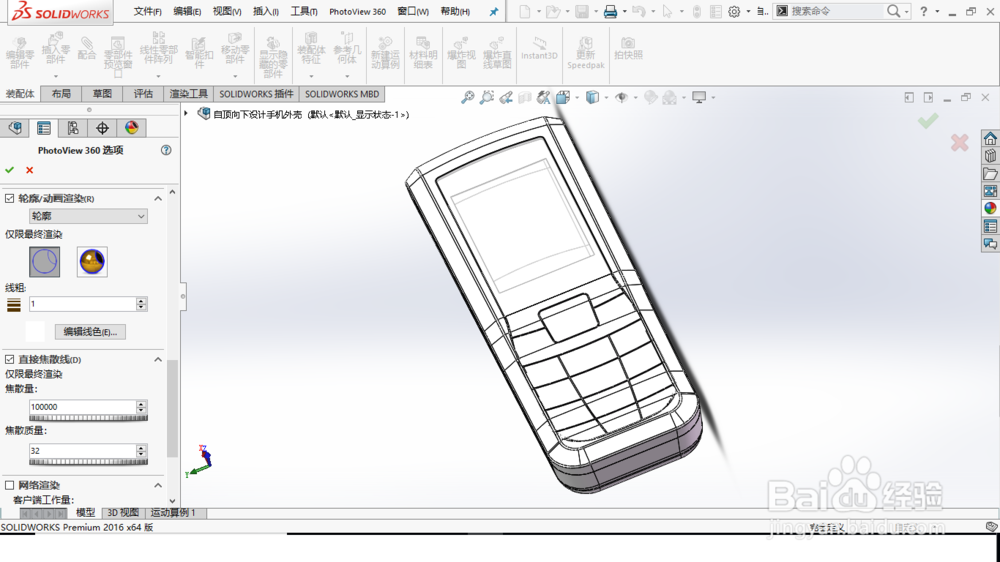The image size is (1000, 562).
Task: Switch to the 渲染工具 ribbon tab
Action: [x=188, y=94]
